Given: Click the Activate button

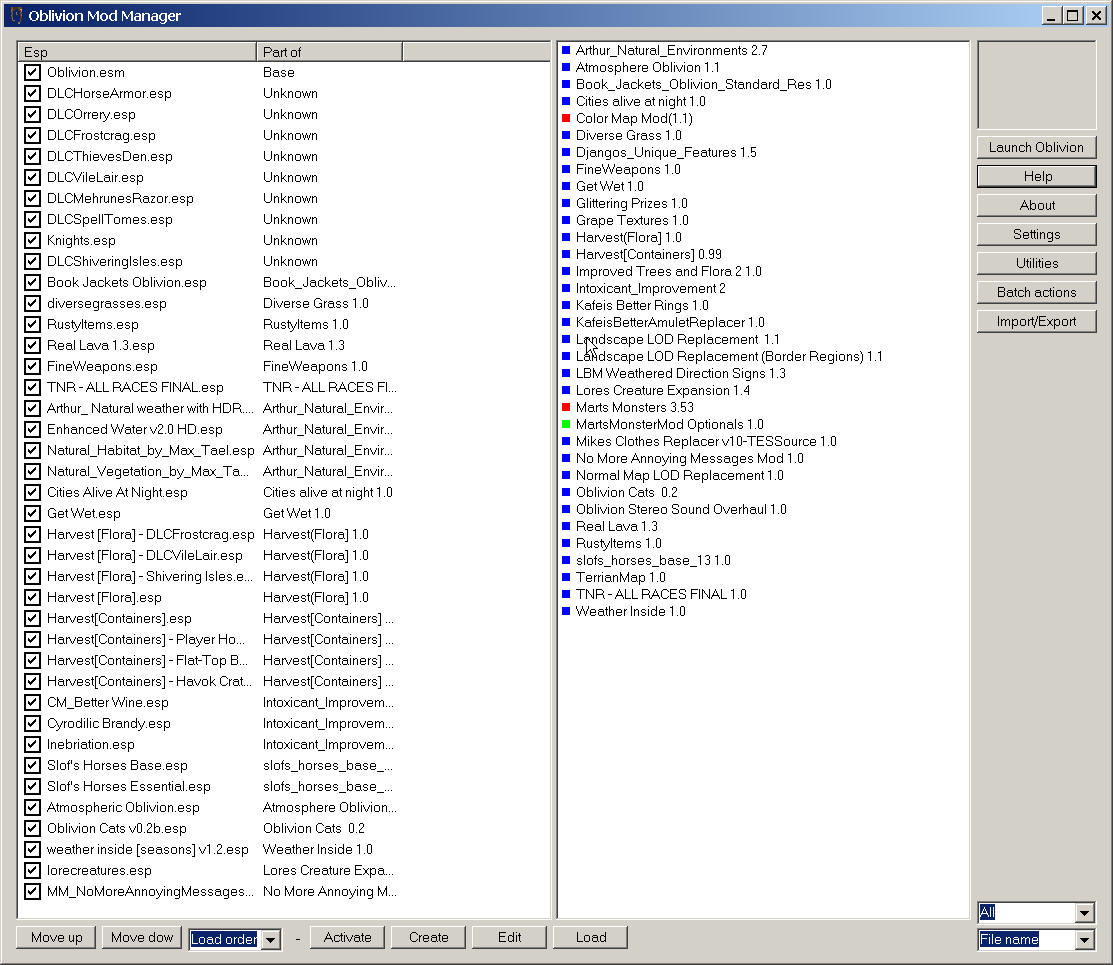Looking at the screenshot, I should coord(347,937).
